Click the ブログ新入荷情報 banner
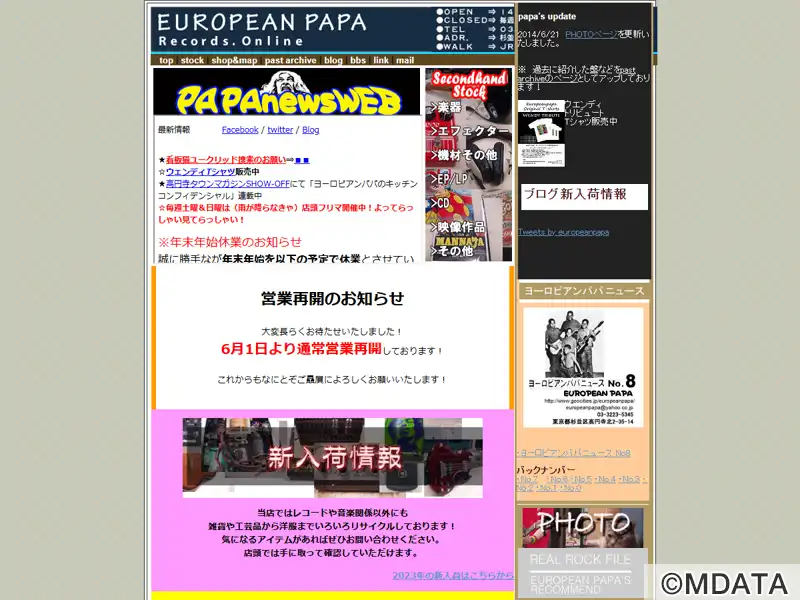 click(x=585, y=196)
